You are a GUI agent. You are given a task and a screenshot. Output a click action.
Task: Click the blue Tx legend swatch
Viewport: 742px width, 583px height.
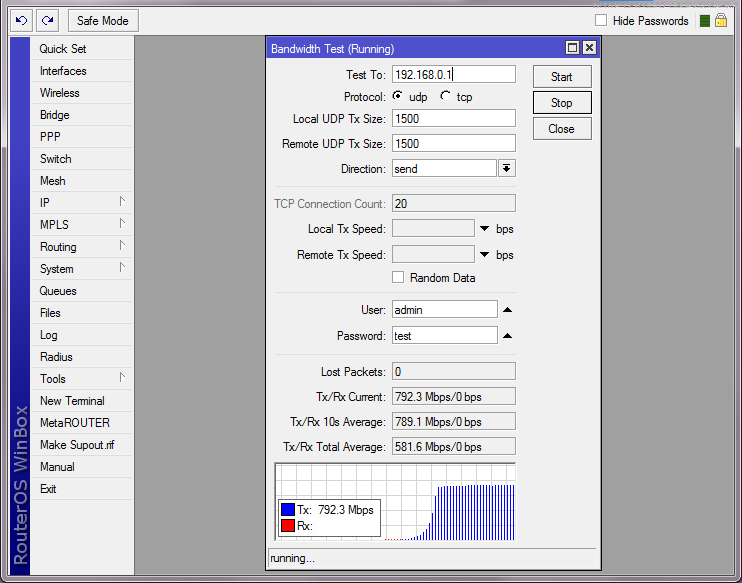pyautogui.click(x=288, y=510)
